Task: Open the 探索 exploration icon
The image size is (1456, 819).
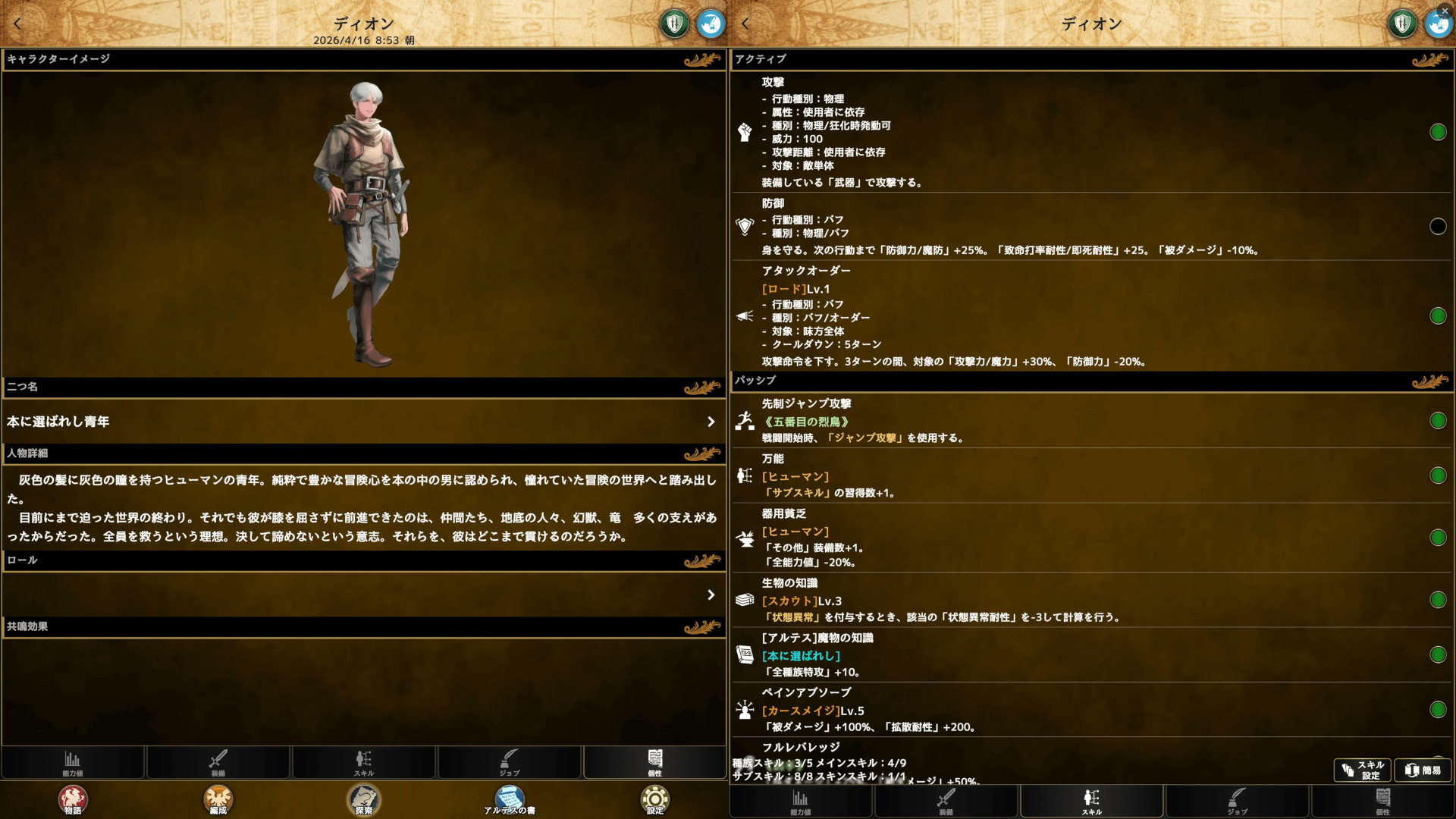Action: (364, 799)
